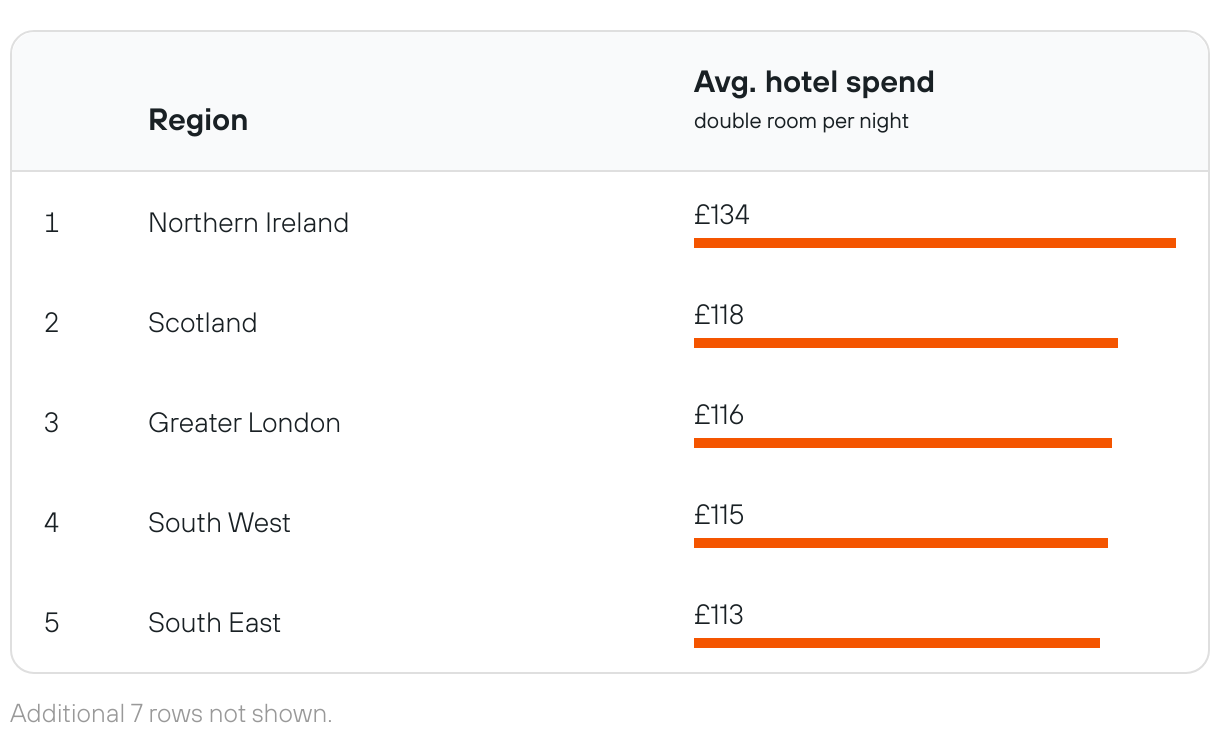Select rank number 4 beside South West
This screenshot has height=740, width=1220.
pos(52,522)
